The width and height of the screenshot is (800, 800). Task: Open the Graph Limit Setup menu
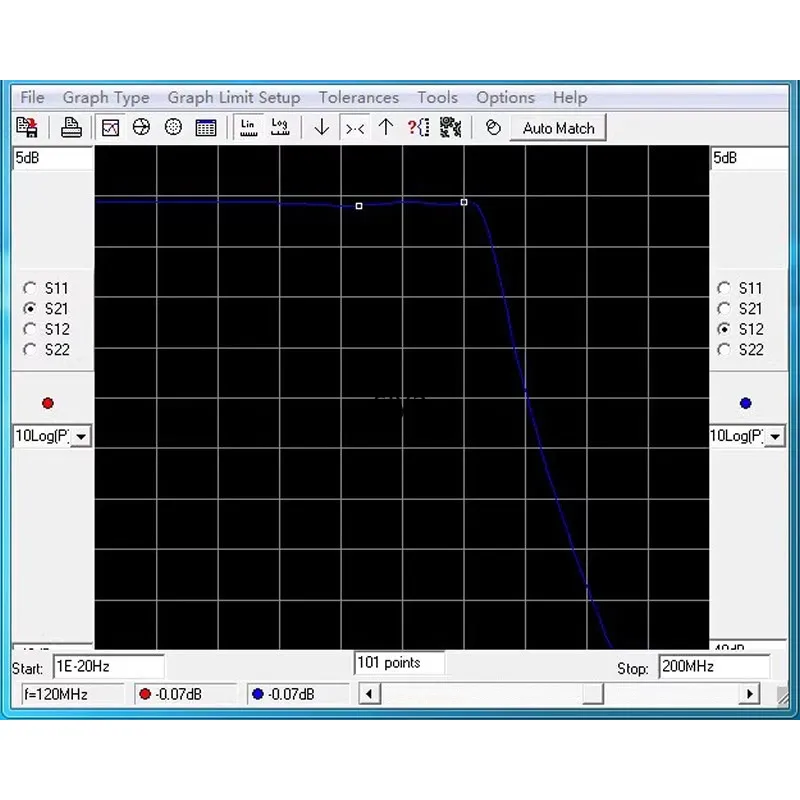pyautogui.click(x=234, y=97)
